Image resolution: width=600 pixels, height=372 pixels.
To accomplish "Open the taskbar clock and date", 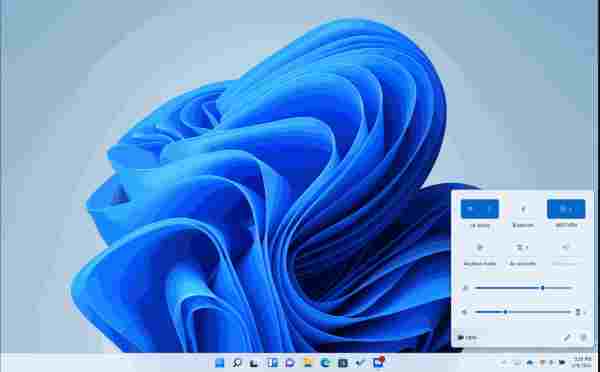I will click(583, 362).
